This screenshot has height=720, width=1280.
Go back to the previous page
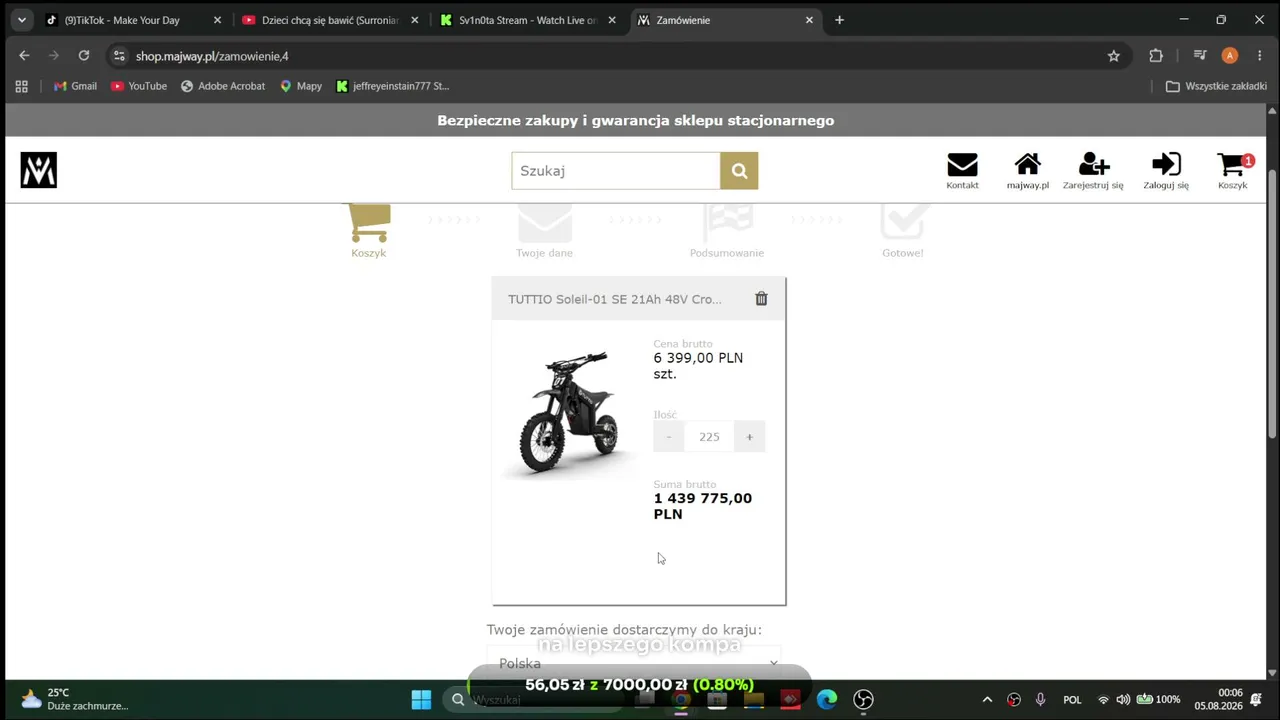point(24,56)
